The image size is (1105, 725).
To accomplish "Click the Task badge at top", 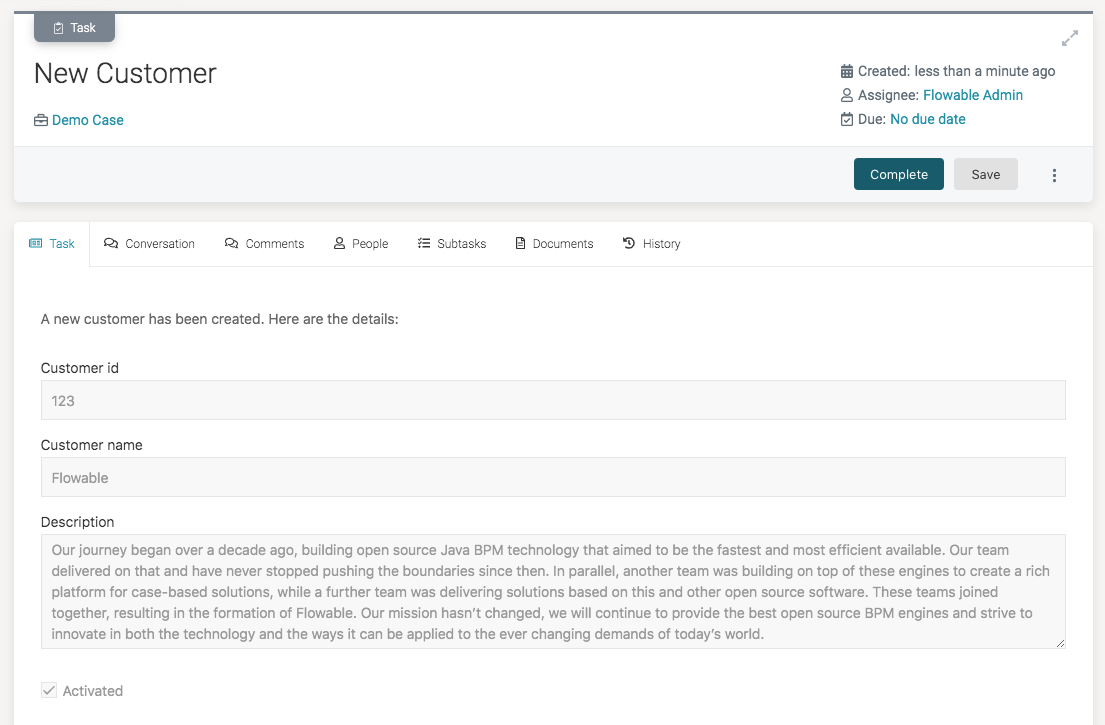I will pos(75,28).
